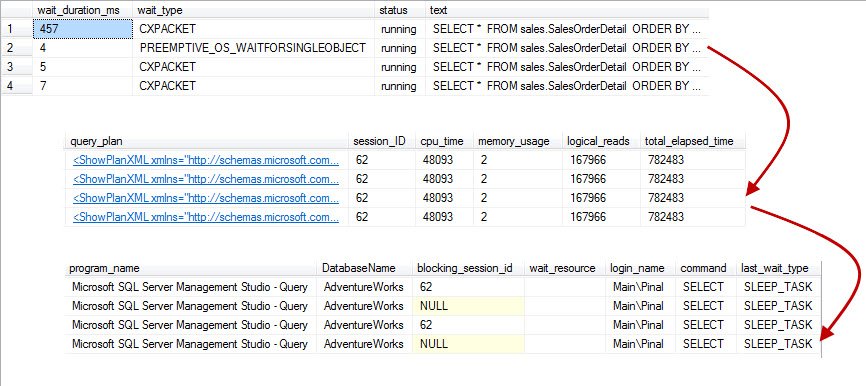Viewport: 866px width, 386px height.
Task: Select first NULL blocking_session_id cell
Action: (x=468, y=305)
